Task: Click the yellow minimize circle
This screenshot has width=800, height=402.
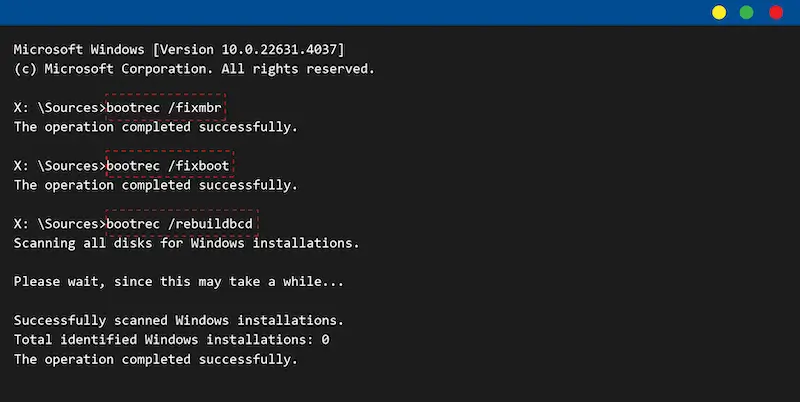Action: pyautogui.click(x=719, y=13)
